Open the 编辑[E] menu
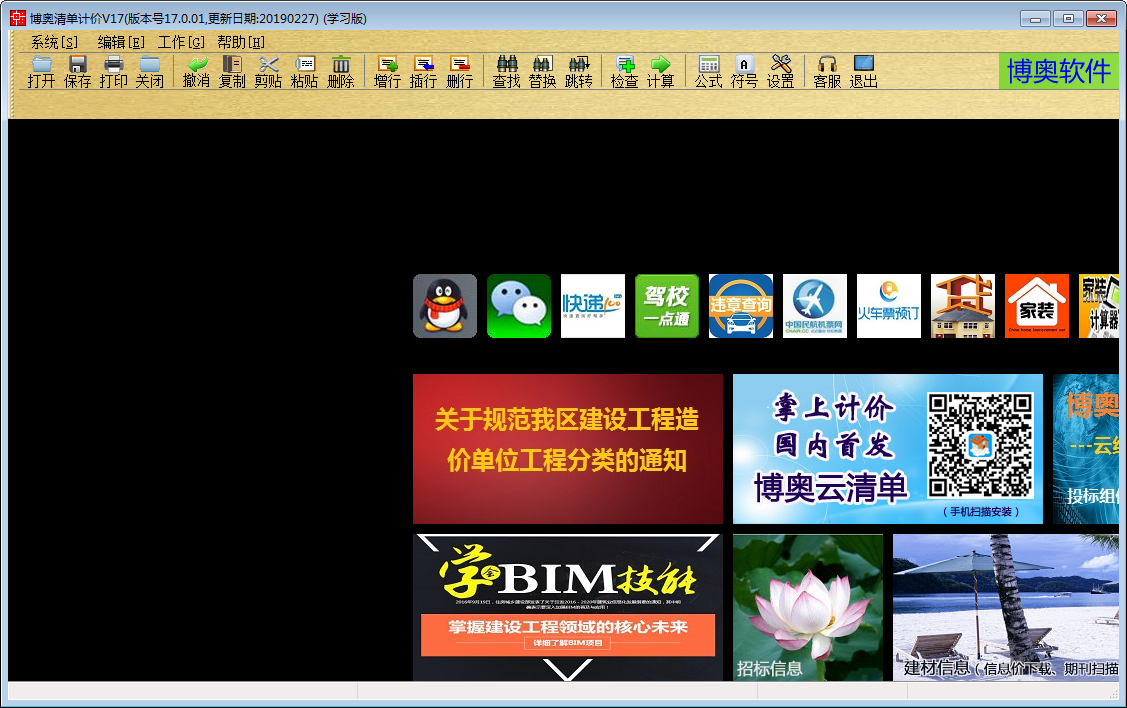 121,42
